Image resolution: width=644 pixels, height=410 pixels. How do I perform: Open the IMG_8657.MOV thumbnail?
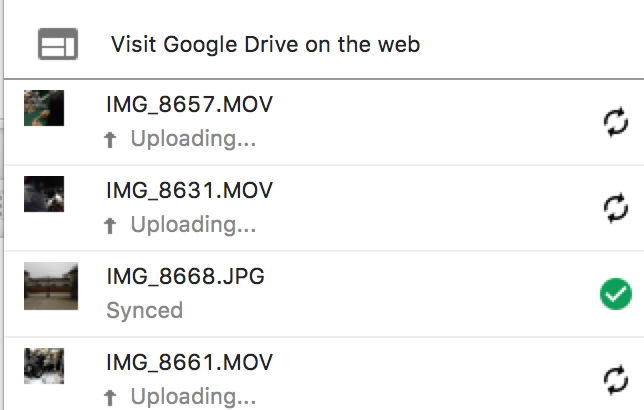tap(44, 108)
